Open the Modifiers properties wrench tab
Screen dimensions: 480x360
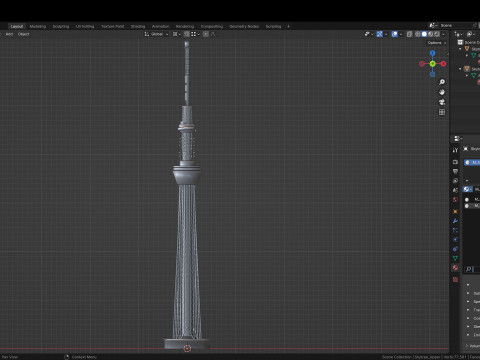click(455, 221)
